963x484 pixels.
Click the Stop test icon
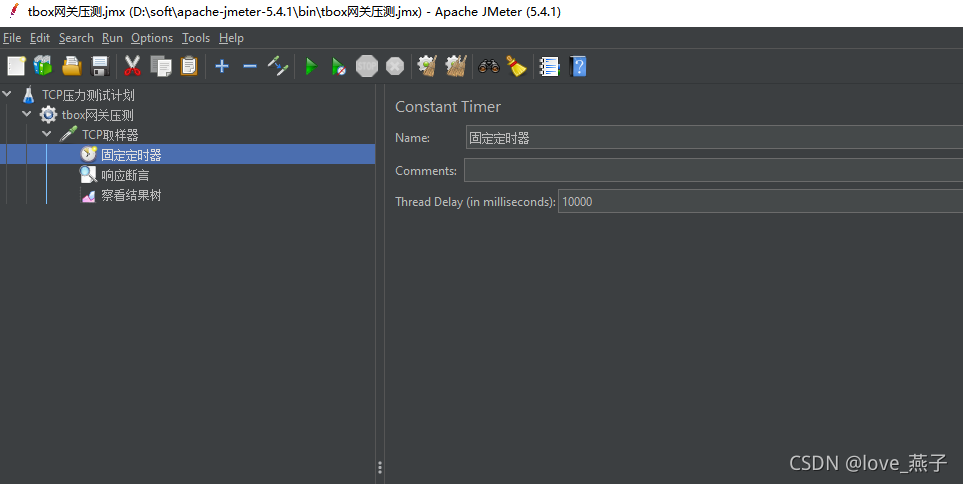[x=367, y=66]
